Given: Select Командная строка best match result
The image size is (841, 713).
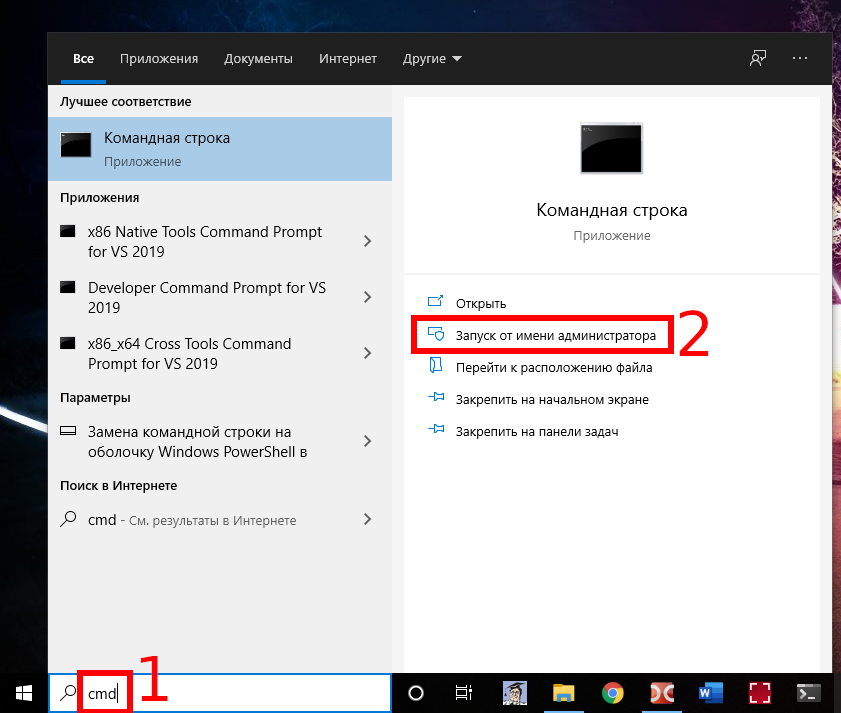Looking at the screenshot, I should 220,148.
